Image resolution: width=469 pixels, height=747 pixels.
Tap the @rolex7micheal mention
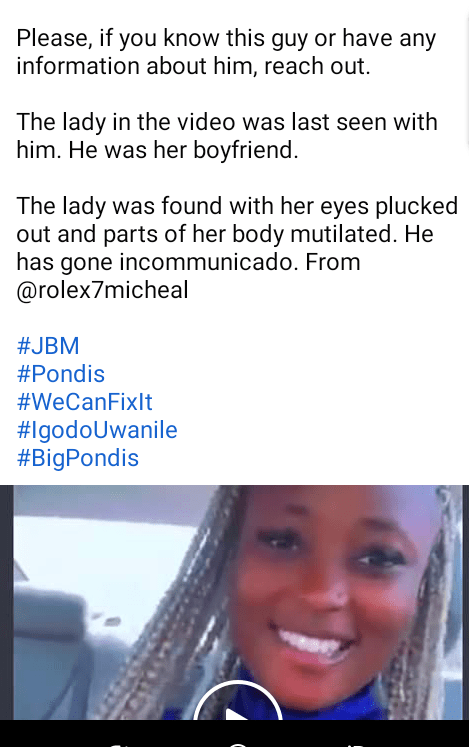coord(102,290)
